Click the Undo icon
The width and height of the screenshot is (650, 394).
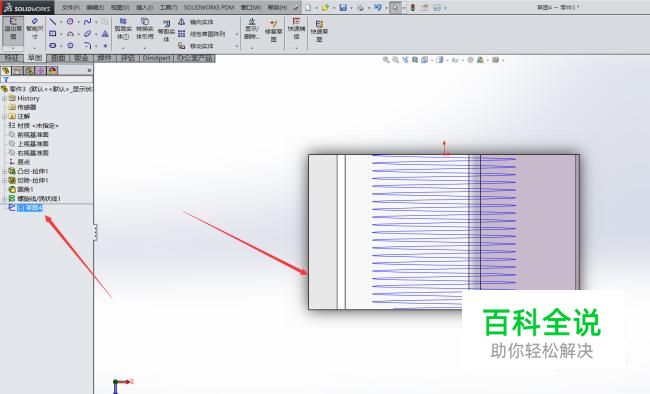pos(378,7)
